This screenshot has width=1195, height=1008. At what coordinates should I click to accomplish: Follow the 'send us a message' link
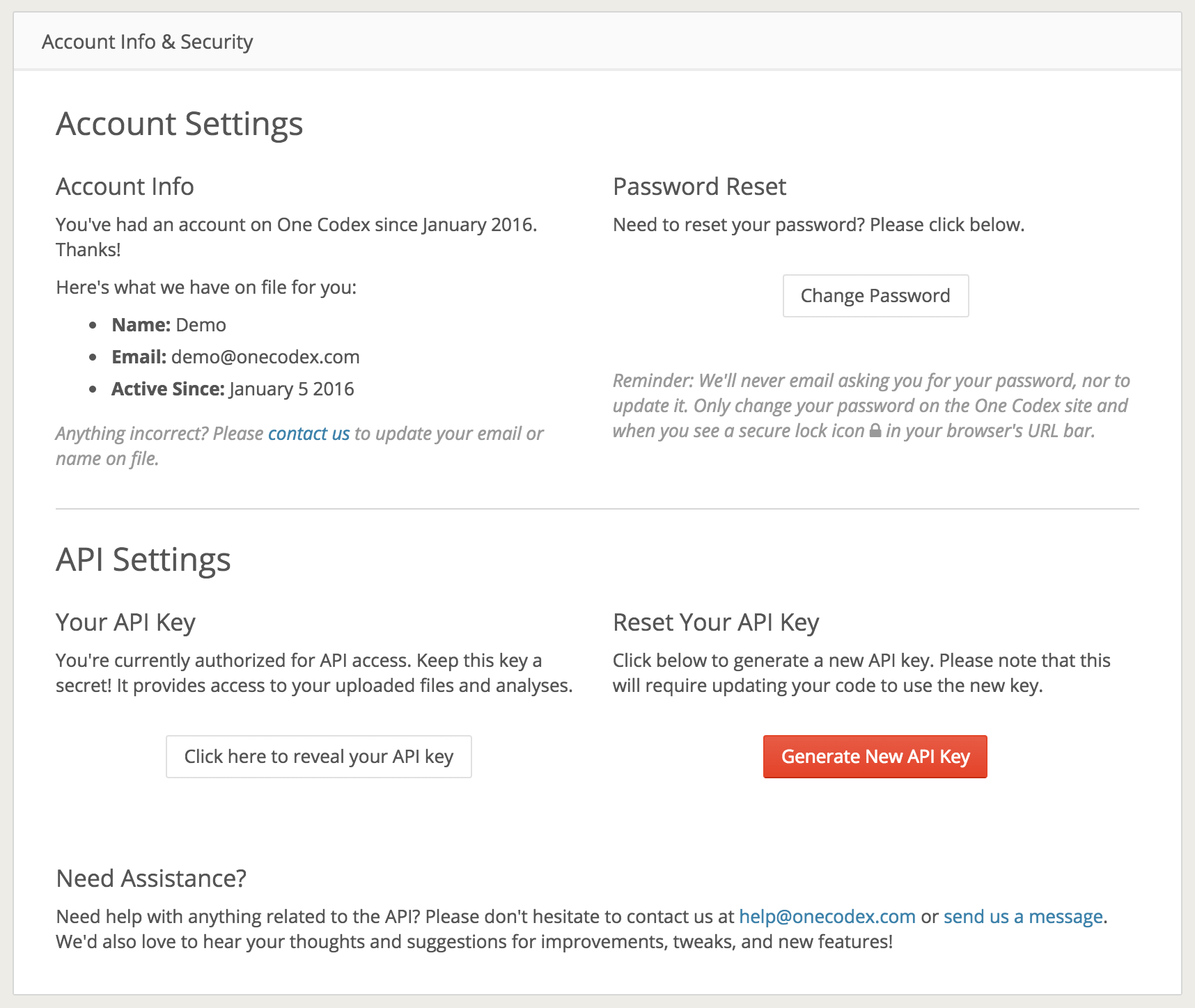click(1022, 917)
